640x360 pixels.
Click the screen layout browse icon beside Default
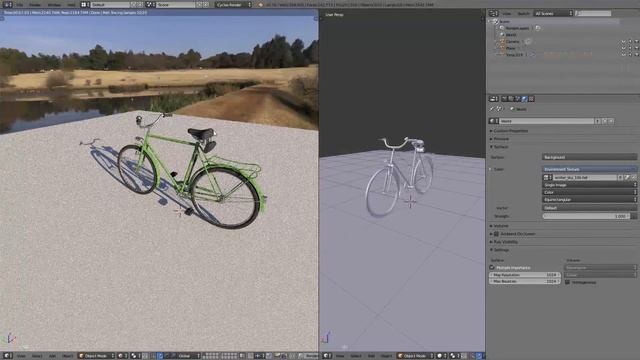pos(84,4)
